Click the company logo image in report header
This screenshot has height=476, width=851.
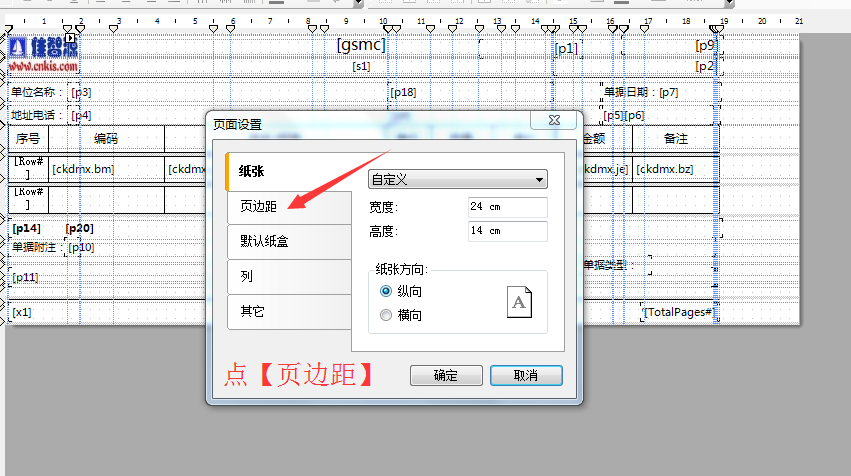(44, 50)
